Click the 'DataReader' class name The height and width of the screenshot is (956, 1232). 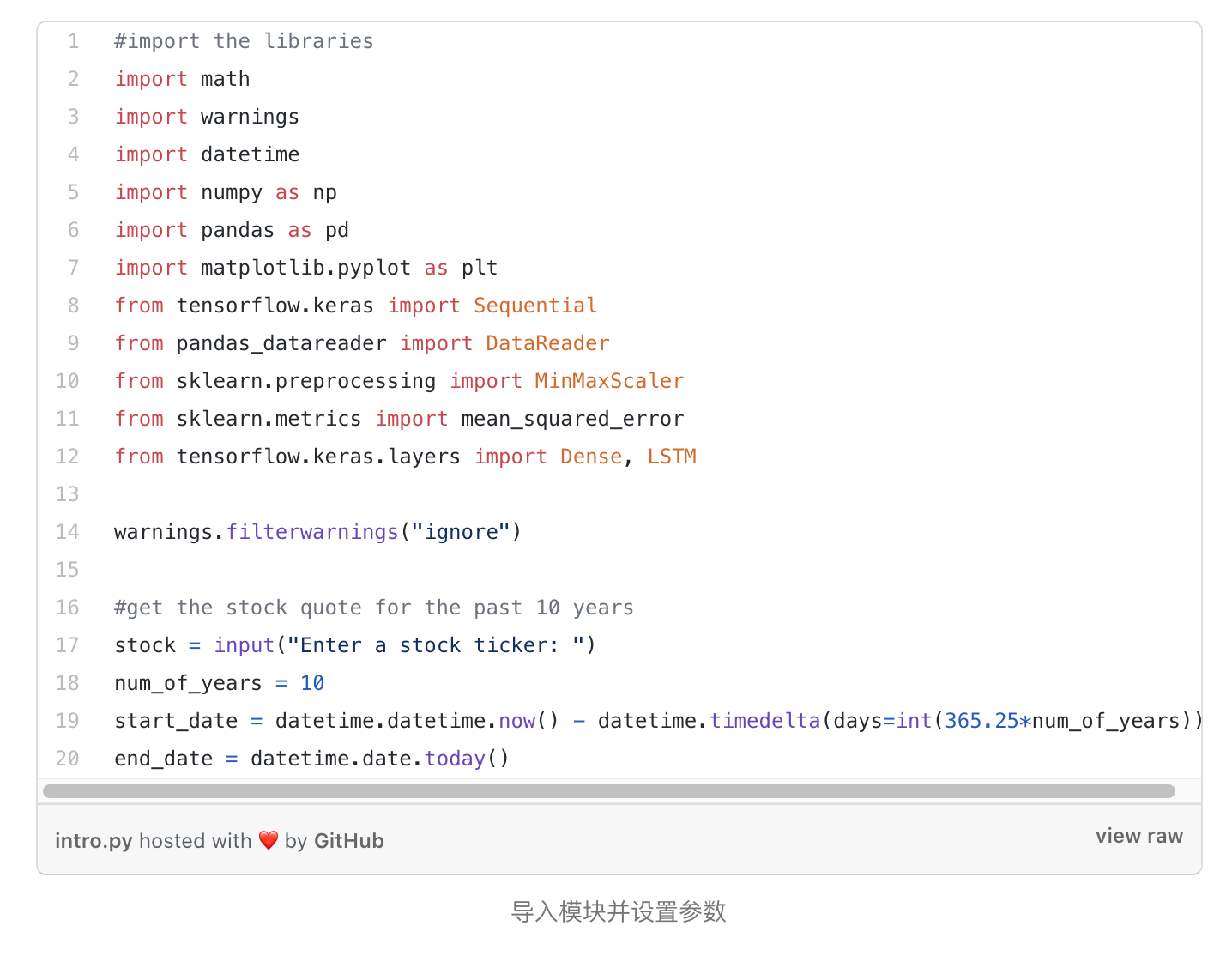(547, 343)
